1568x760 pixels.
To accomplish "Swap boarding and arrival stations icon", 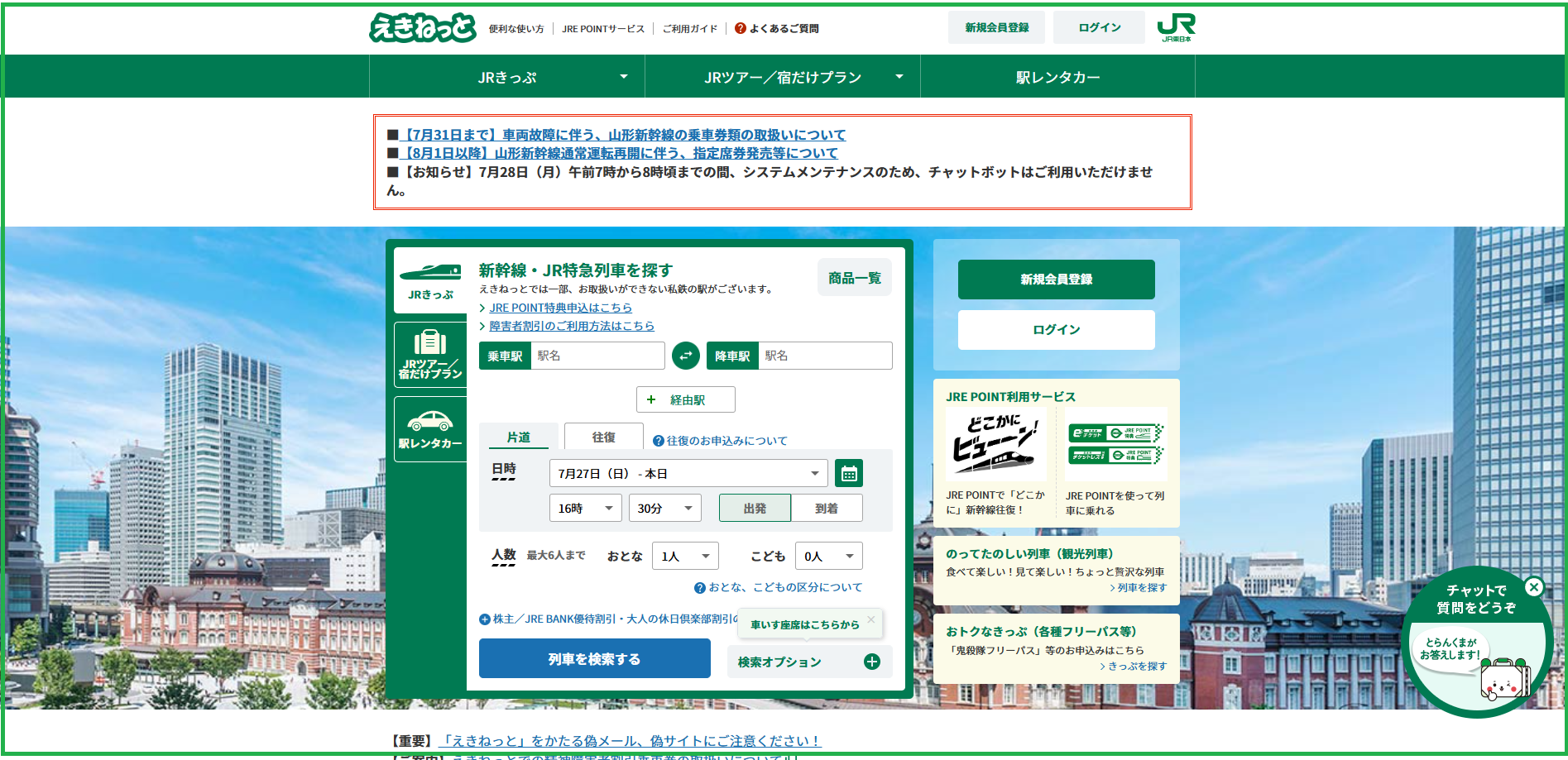I will point(686,356).
